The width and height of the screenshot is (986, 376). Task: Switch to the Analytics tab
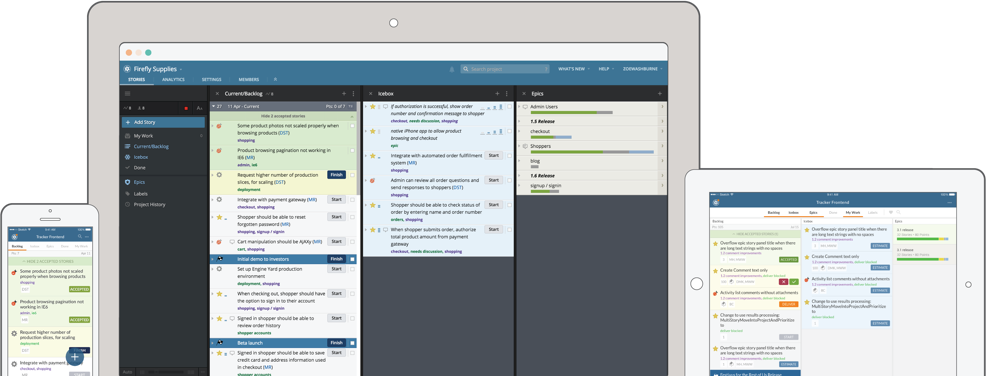click(173, 80)
